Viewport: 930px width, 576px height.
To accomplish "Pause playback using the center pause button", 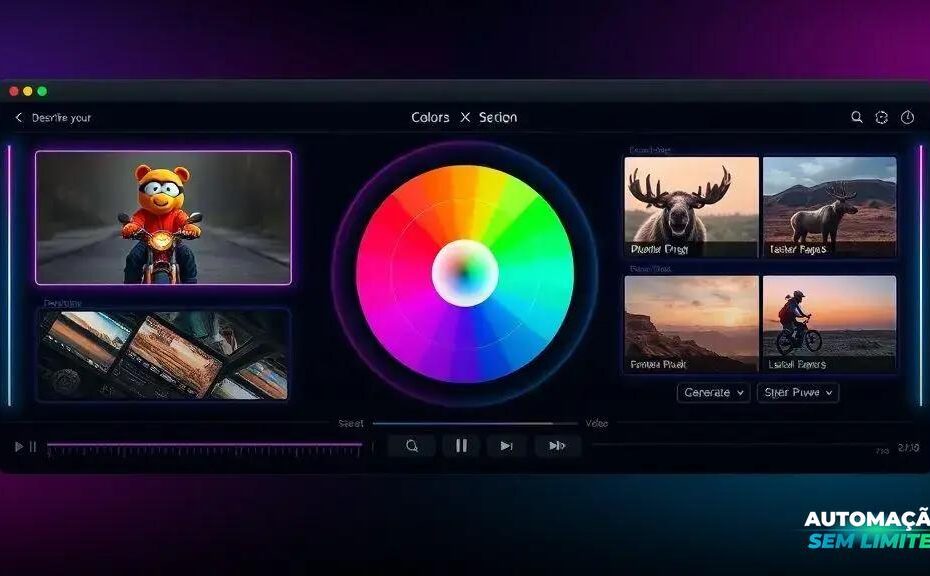I will (x=461, y=446).
